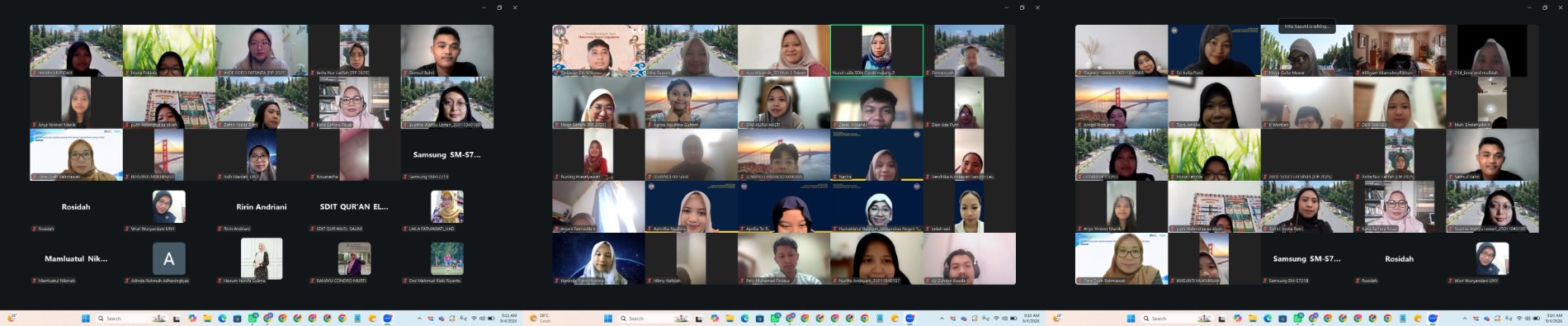Open Microsoft Store icon on left taskbar
Viewport: 1568px width, 326px height.
pyautogui.click(x=237, y=319)
